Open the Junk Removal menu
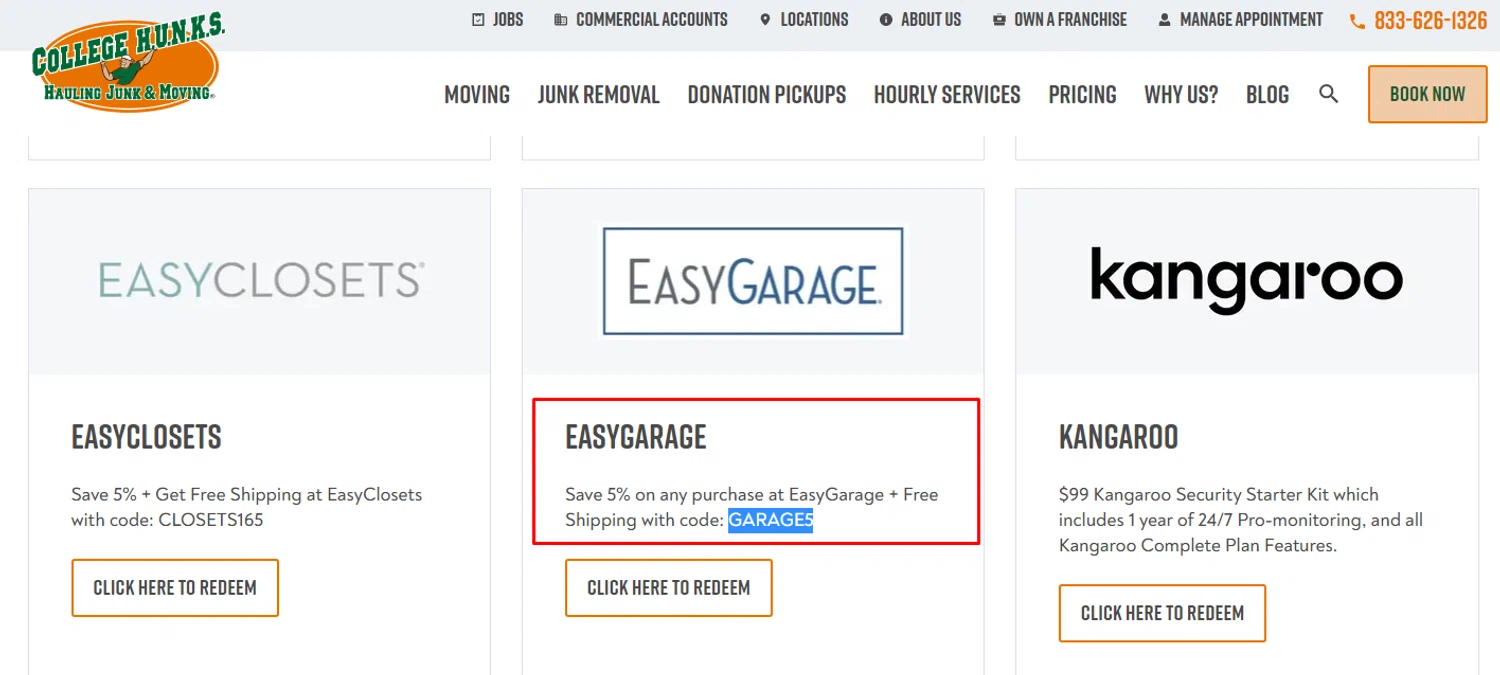This screenshot has height=675, width=1500. tap(598, 94)
